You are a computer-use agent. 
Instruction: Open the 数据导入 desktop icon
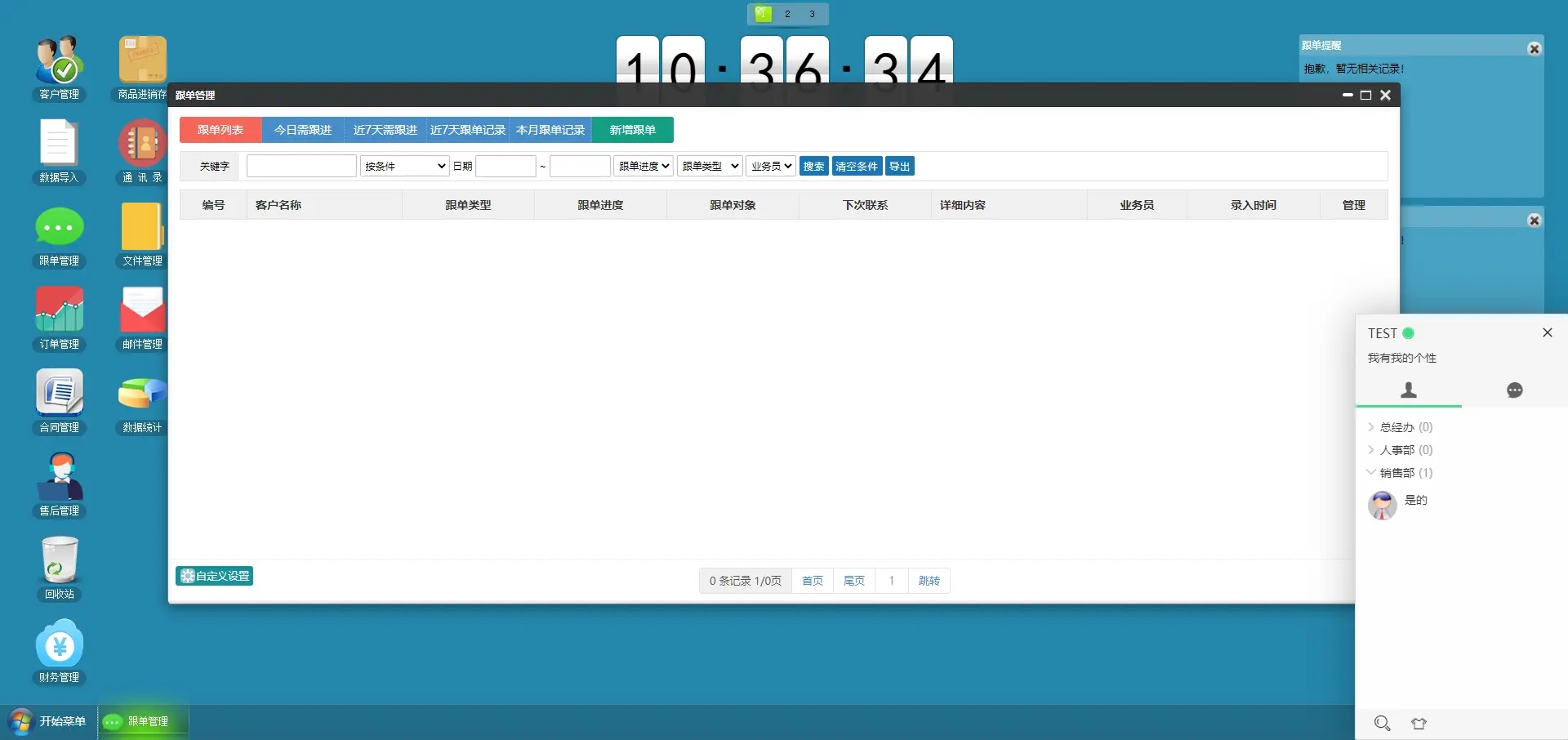[59, 145]
